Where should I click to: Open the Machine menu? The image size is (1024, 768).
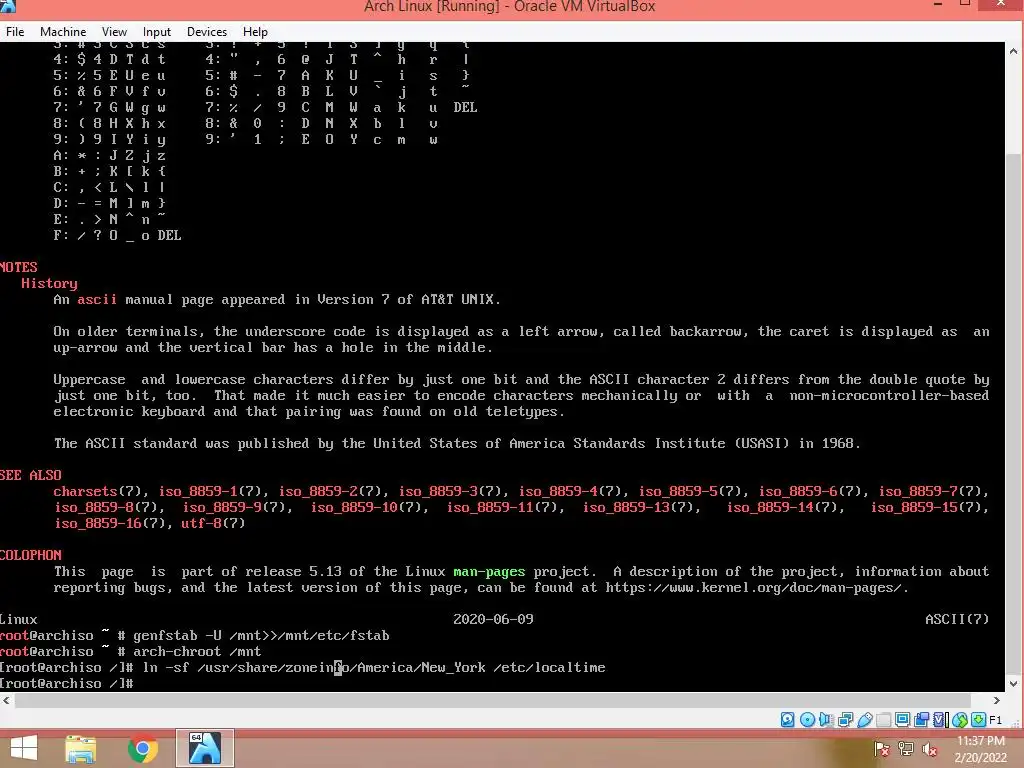coord(63,31)
